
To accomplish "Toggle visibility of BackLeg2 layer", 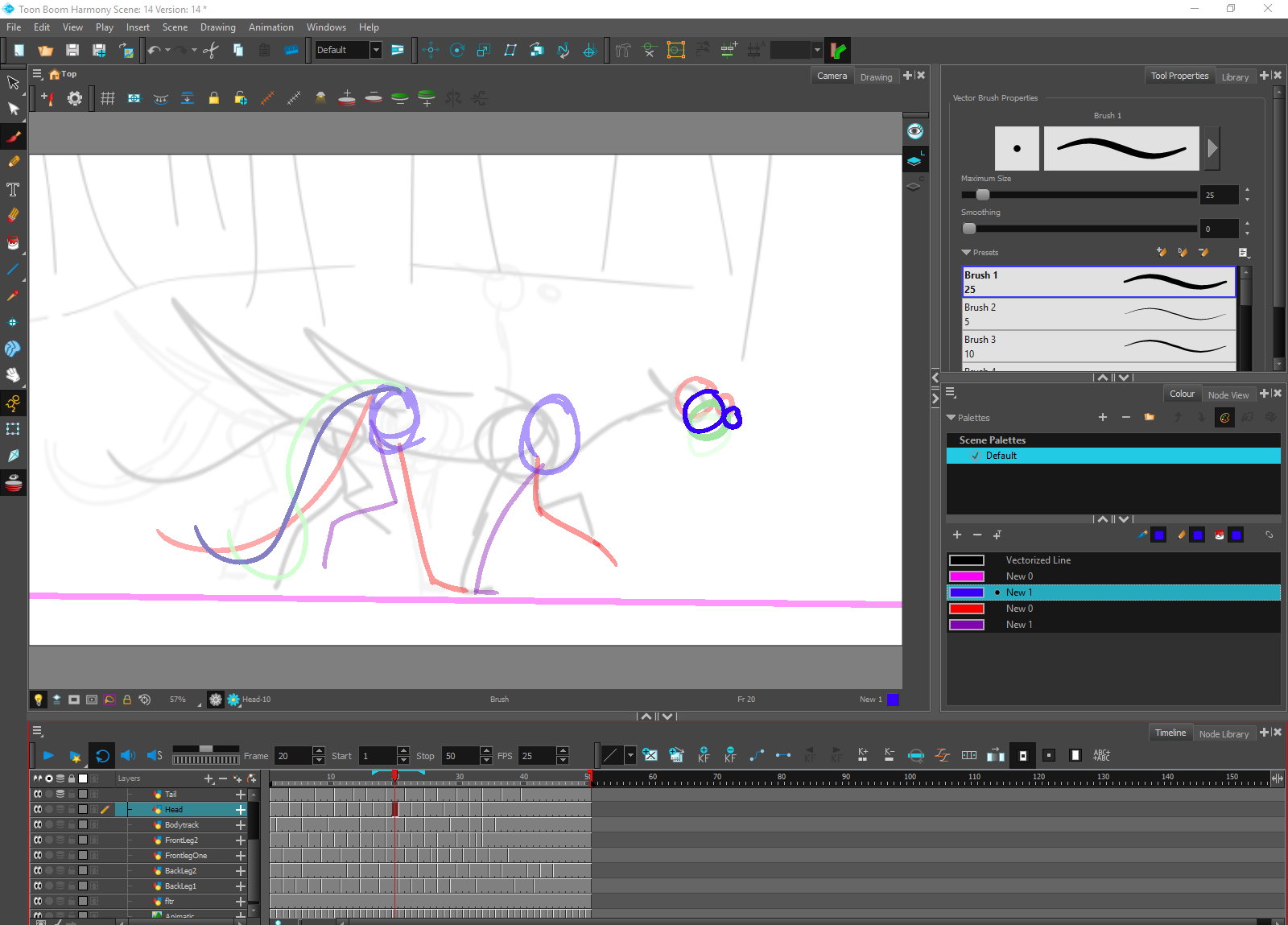I will [38, 870].
